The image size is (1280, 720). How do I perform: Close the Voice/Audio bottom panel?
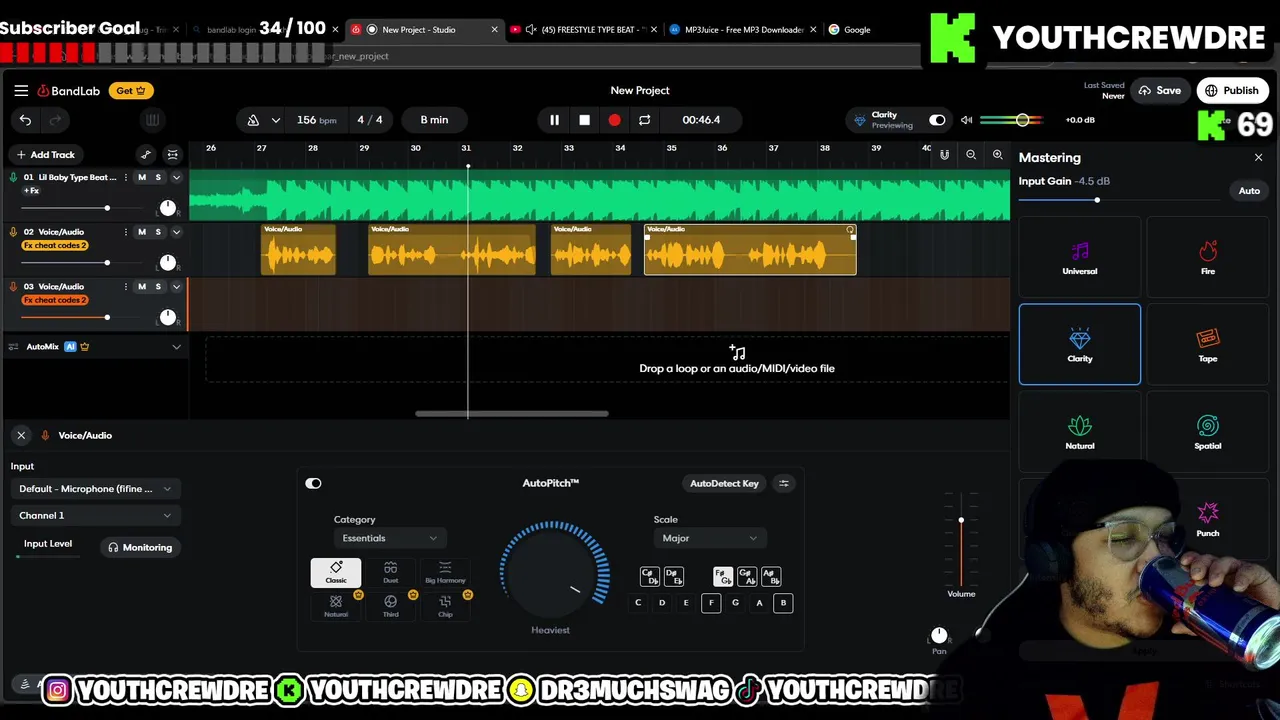pos(21,436)
